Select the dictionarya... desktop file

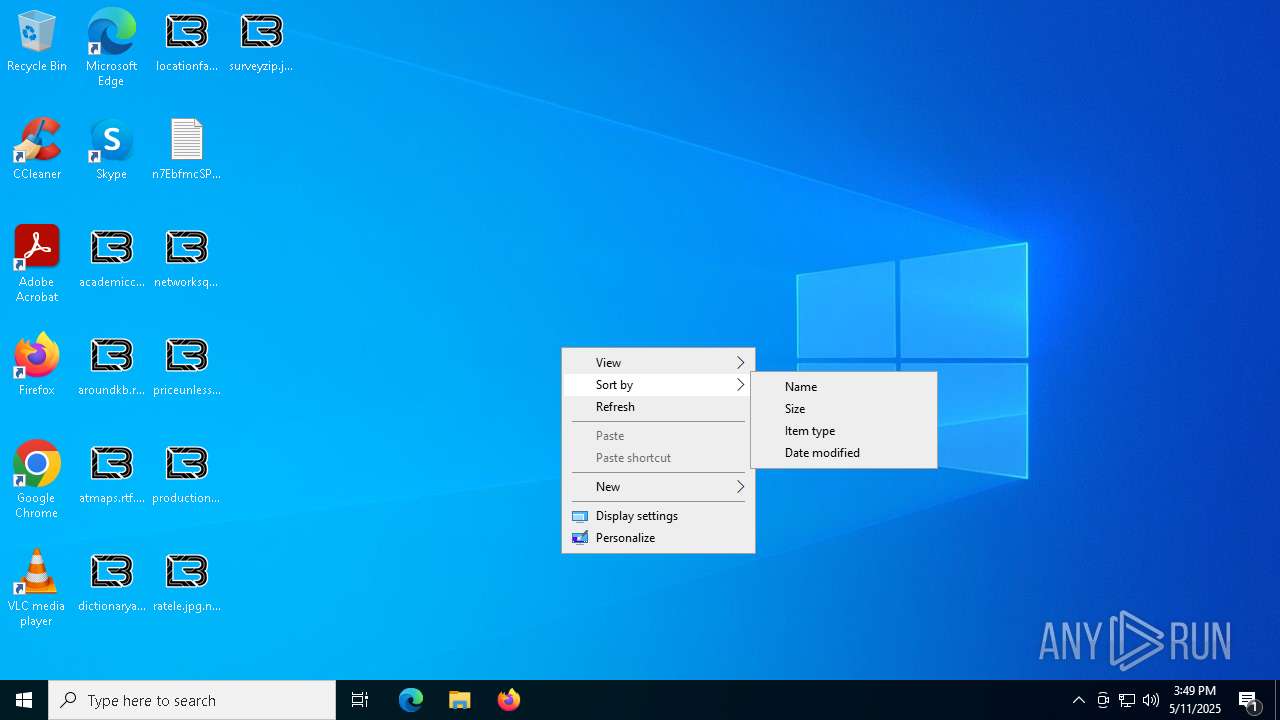111,582
